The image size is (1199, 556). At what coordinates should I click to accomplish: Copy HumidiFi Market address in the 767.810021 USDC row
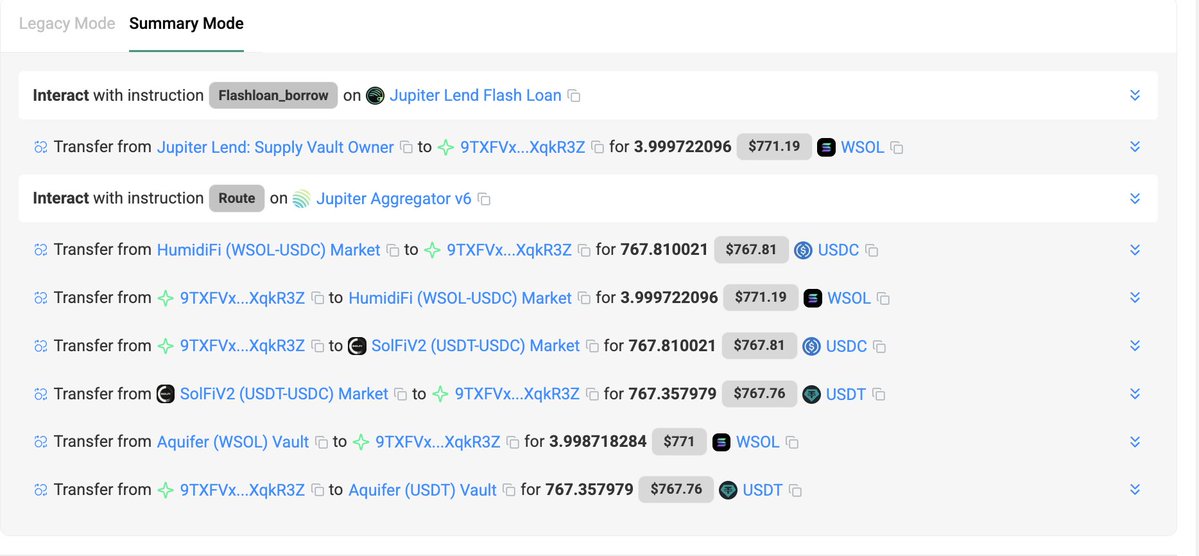pyautogui.click(x=393, y=251)
